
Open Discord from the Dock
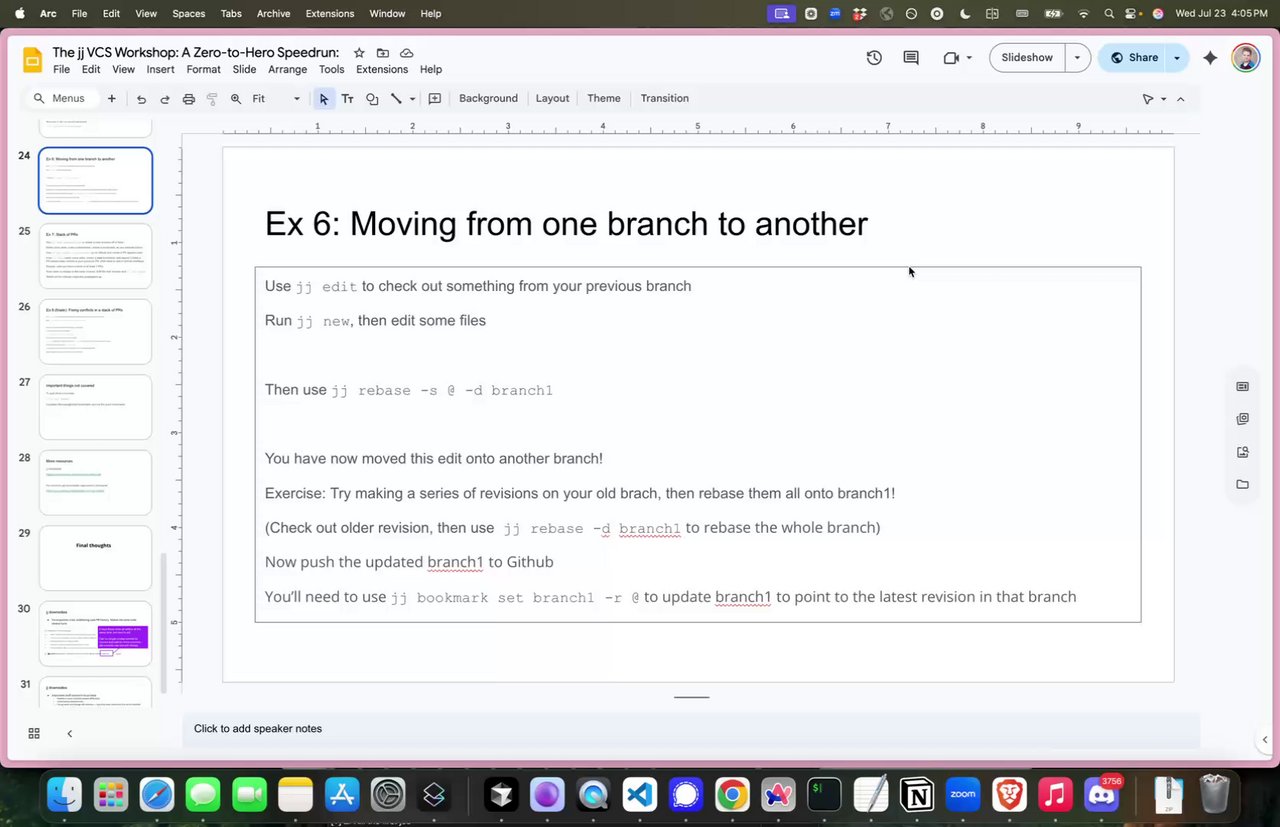[x=1102, y=795]
